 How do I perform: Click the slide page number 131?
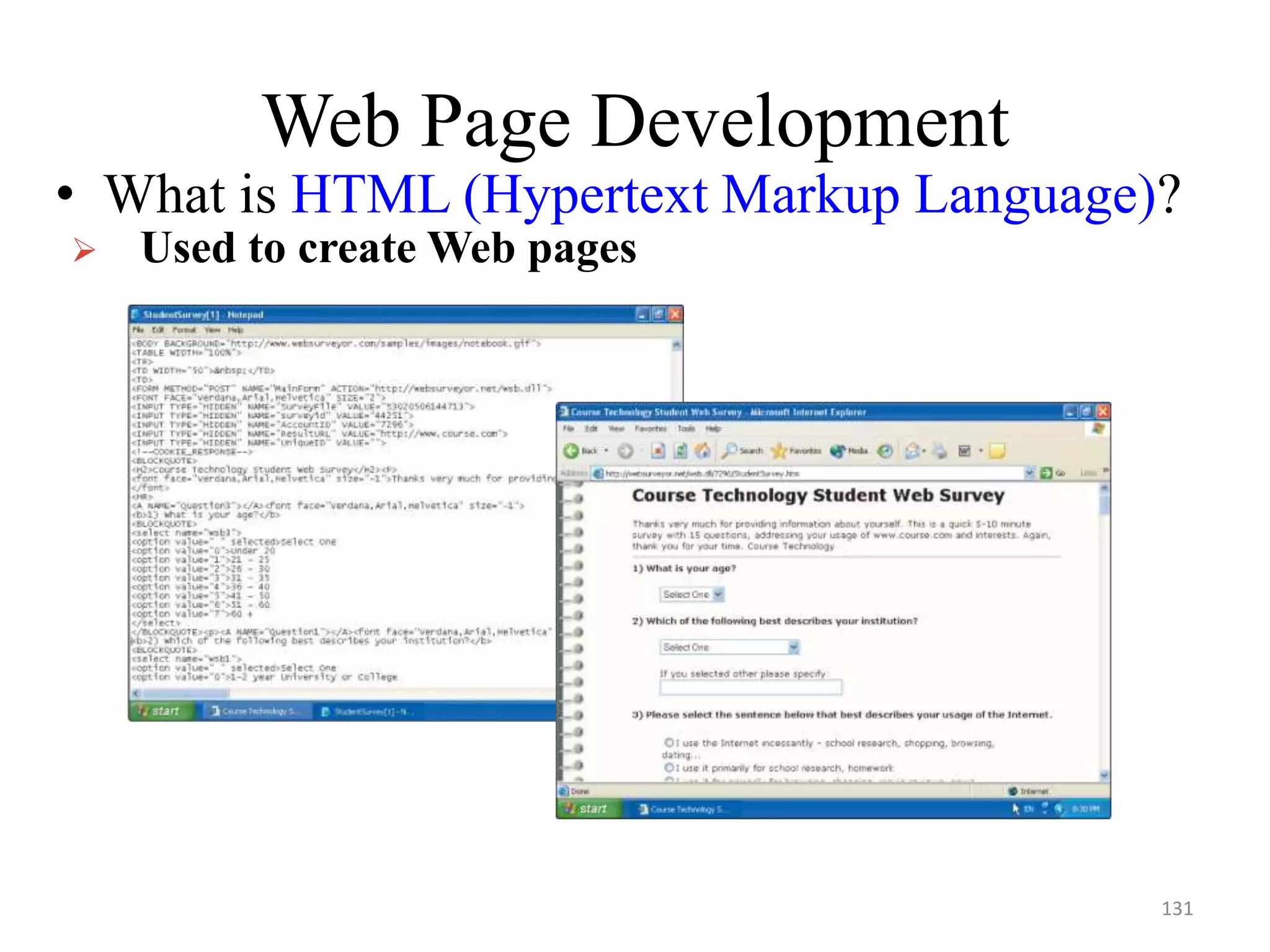click(1177, 909)
